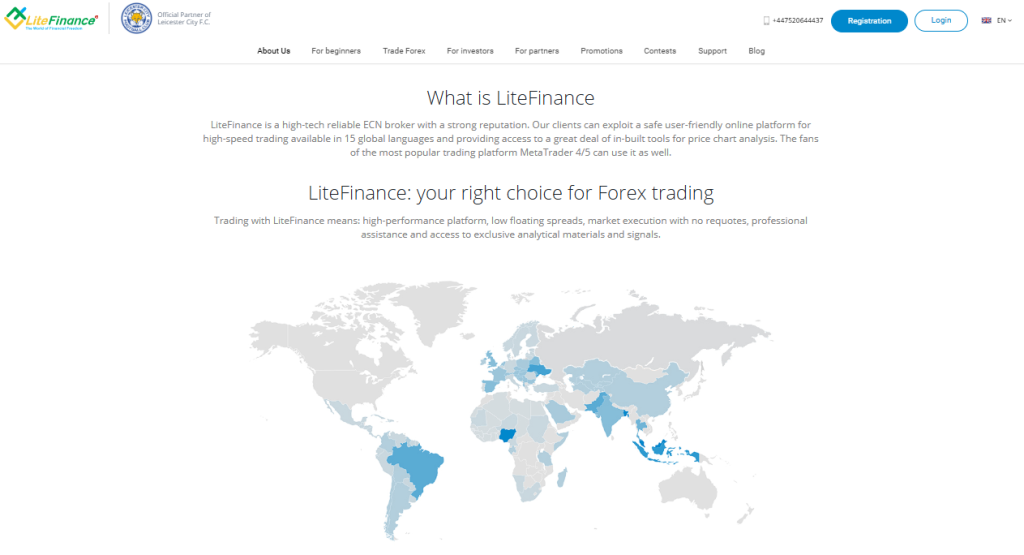Go to the Promotions menu
This screenshot has height=555, width=1024.
601,51
